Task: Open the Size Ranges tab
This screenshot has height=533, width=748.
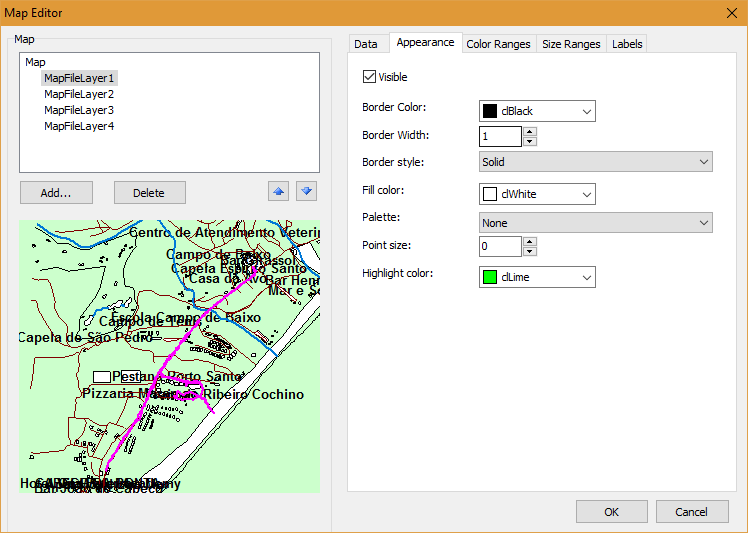Action: tap(571, 44)
